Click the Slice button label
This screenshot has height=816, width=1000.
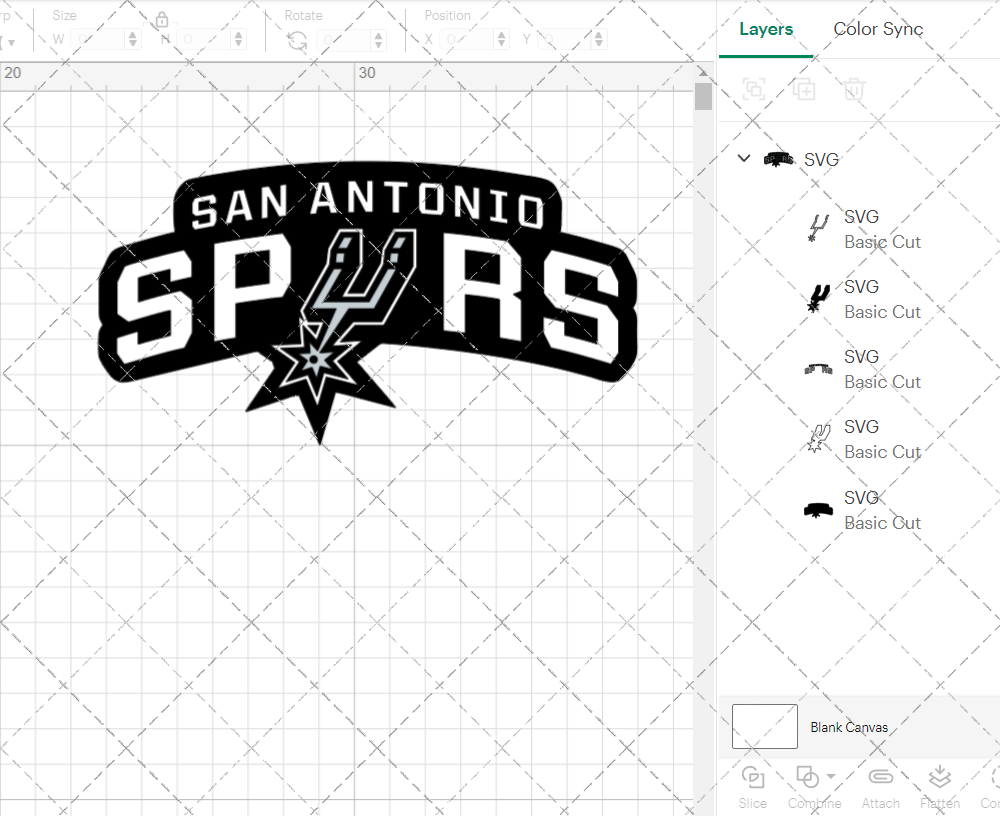click(x=753, y=804)
